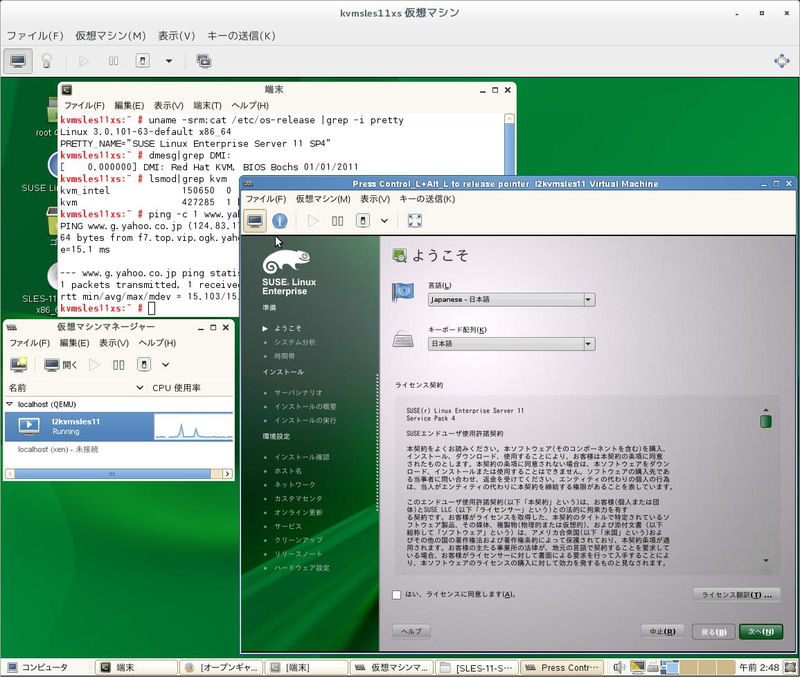Click scroll-right arrow in VM manager

pos(228,474)
